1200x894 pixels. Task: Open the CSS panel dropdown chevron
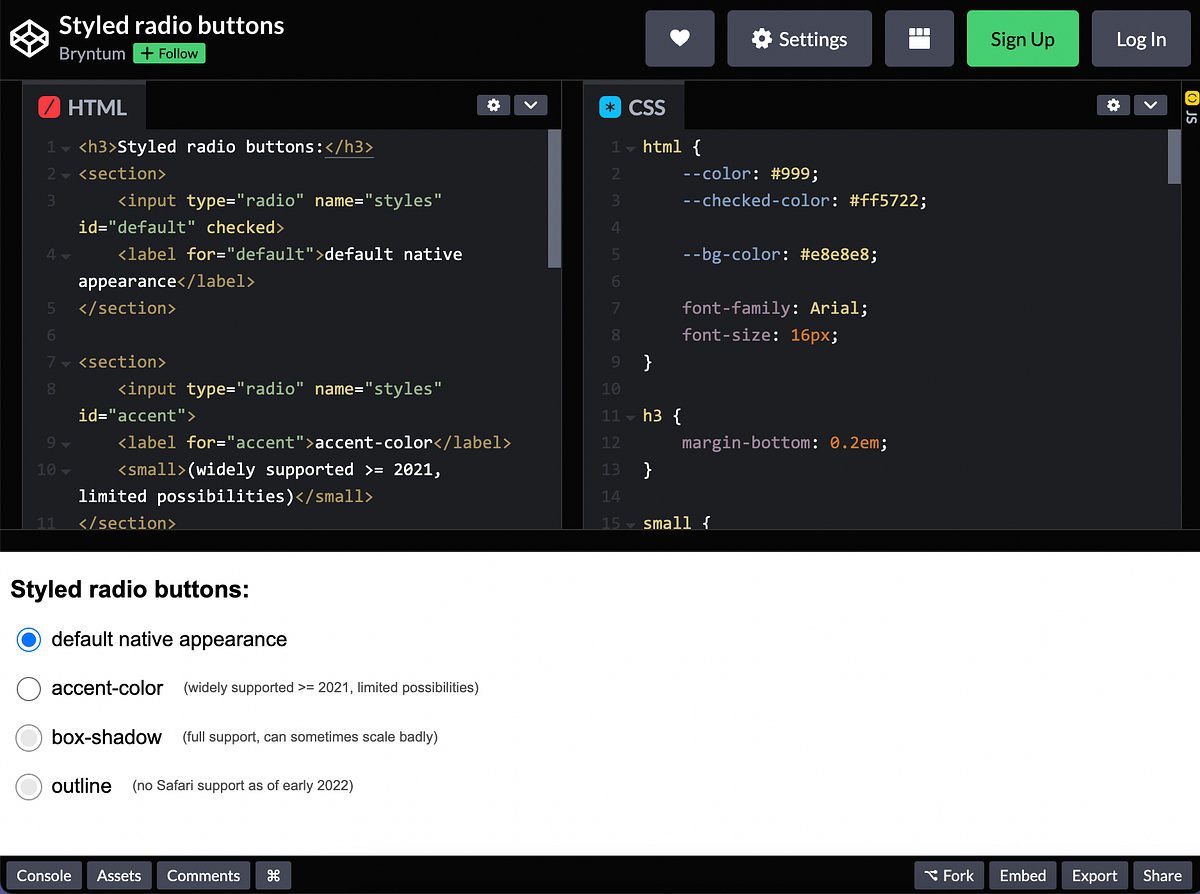tap(1150, 104)
